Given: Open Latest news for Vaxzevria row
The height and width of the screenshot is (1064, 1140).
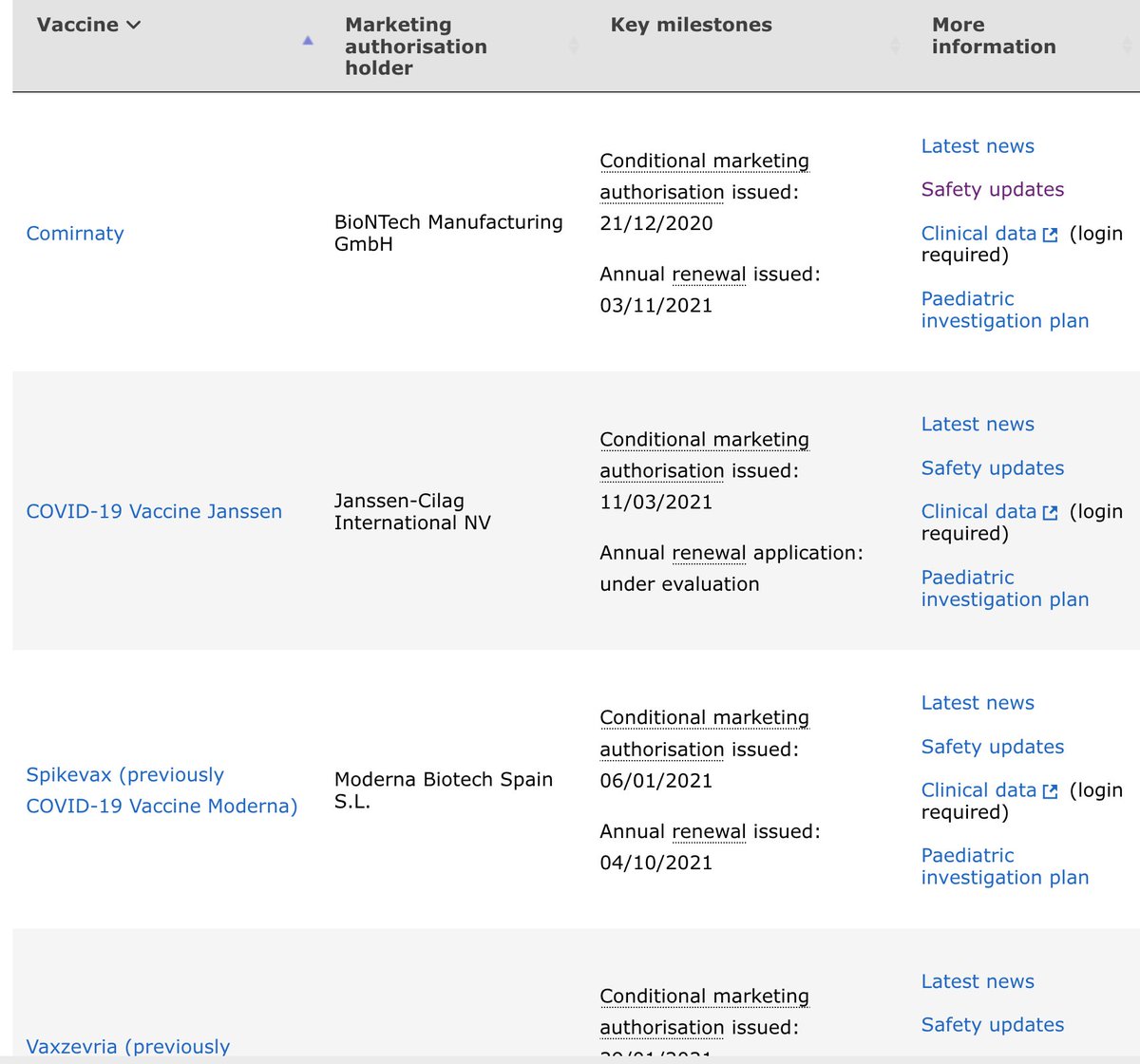Looking at the screenshot, I should (978, 981).
